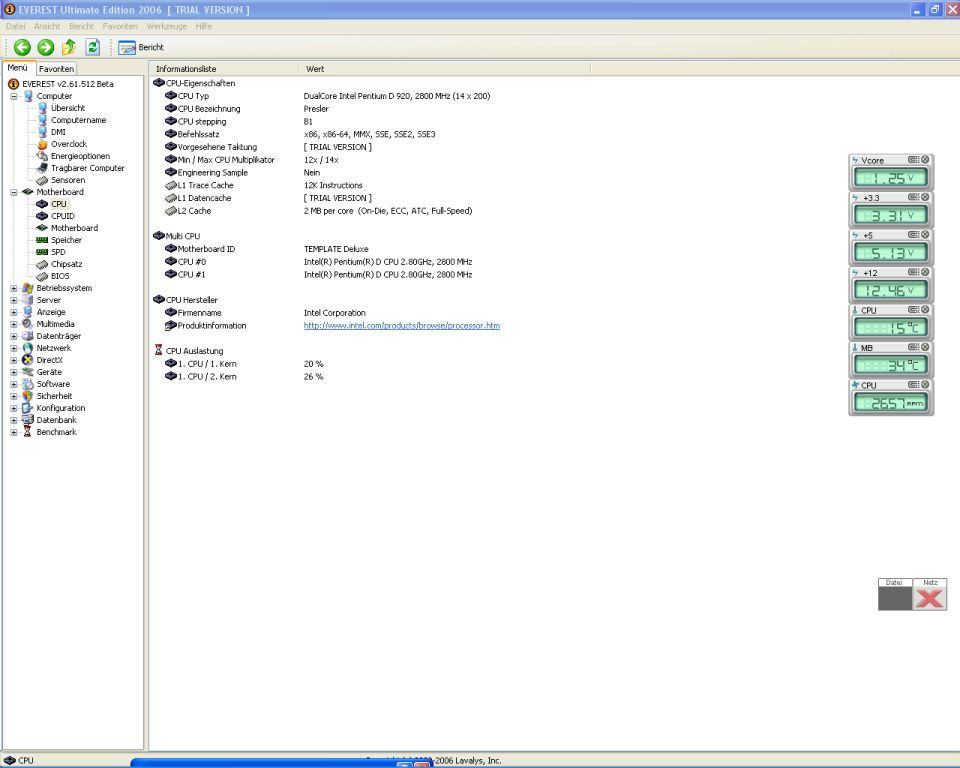The height and width of the screenshot is (768, 960).
Task: Click the CPU fan rpm gadget display
Action: click(891, 403)
